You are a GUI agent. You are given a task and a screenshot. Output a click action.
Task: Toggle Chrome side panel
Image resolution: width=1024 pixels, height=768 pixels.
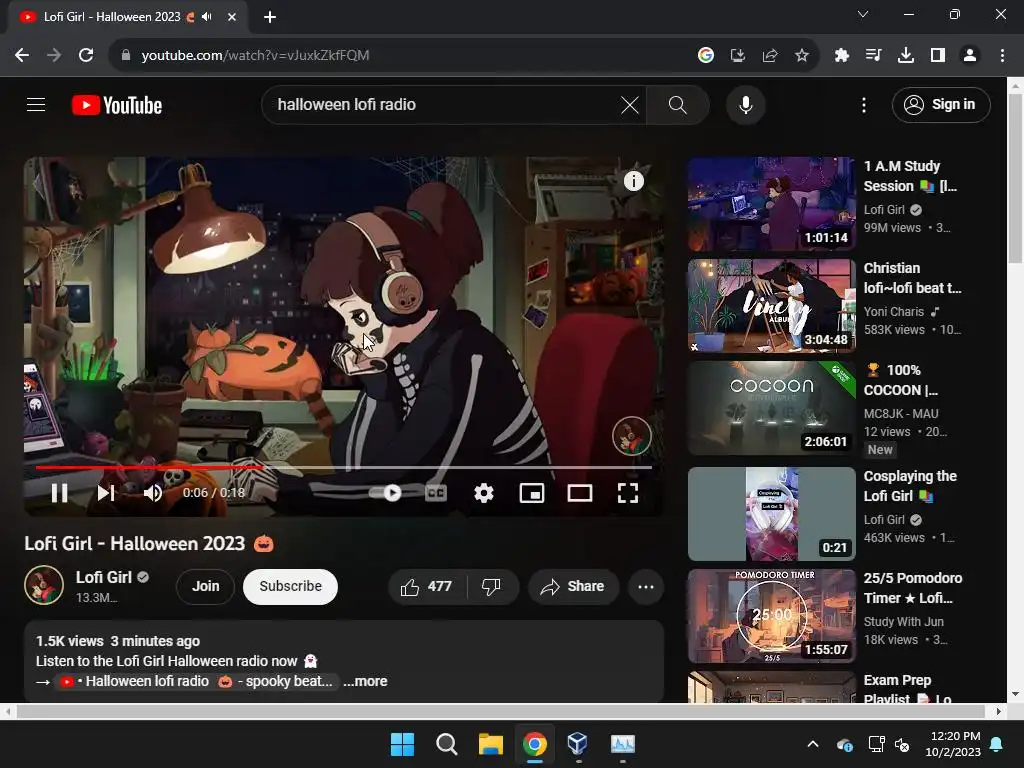[938, 56]
